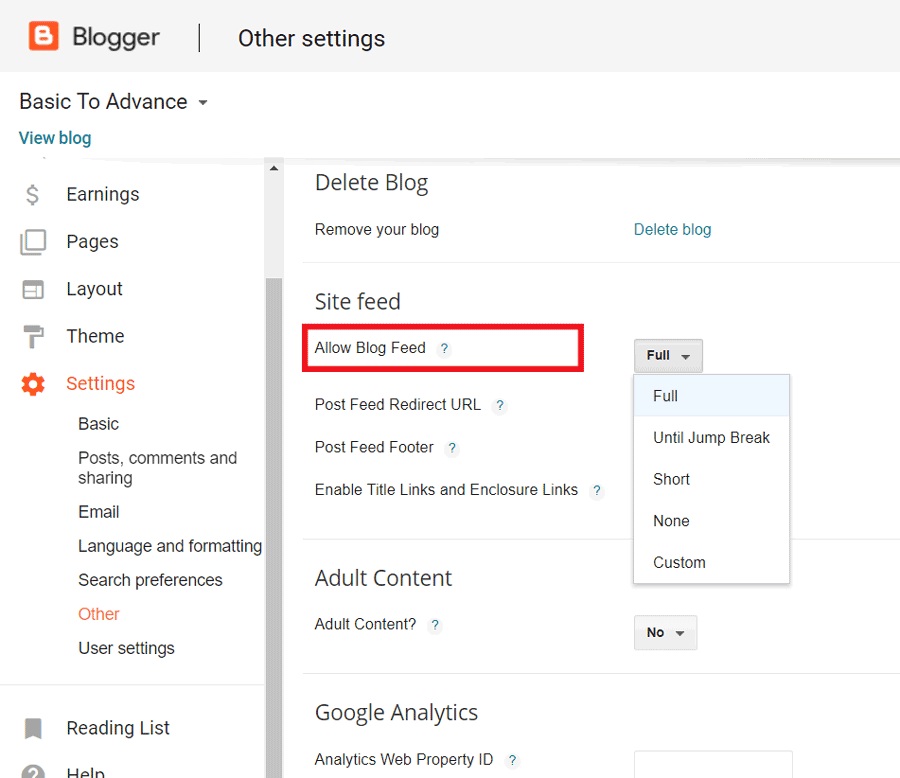Image resolution: width=900 pixels, height=778 pixels.
Task: Open the Earnings section
Action: [x=103, y=194]
